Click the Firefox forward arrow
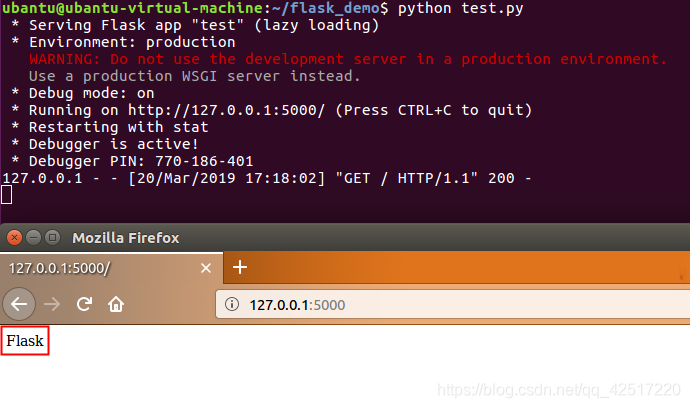This screenshot has height=408, width=690. (52, 304)
